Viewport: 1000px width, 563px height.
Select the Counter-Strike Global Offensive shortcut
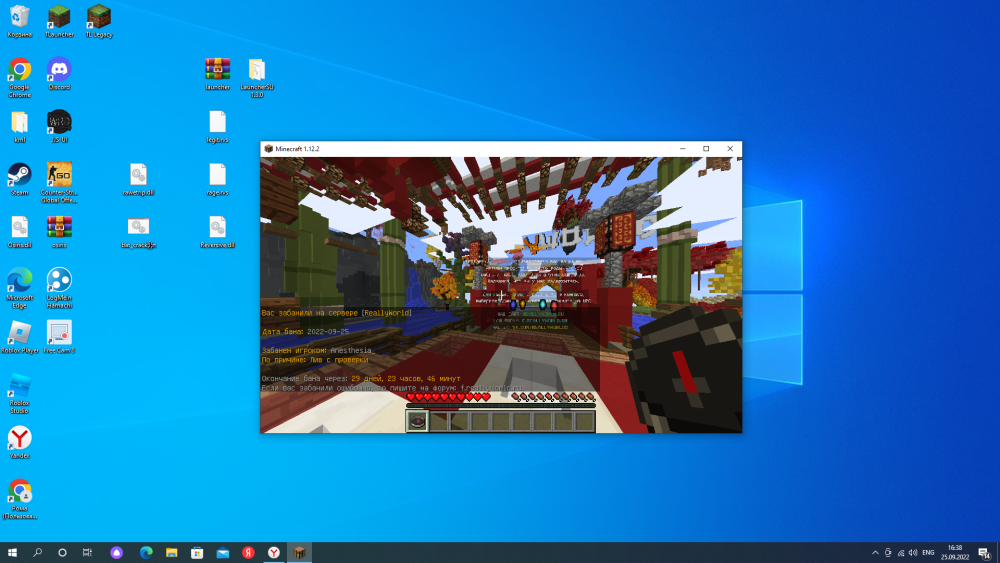click(x=59, y=182)
